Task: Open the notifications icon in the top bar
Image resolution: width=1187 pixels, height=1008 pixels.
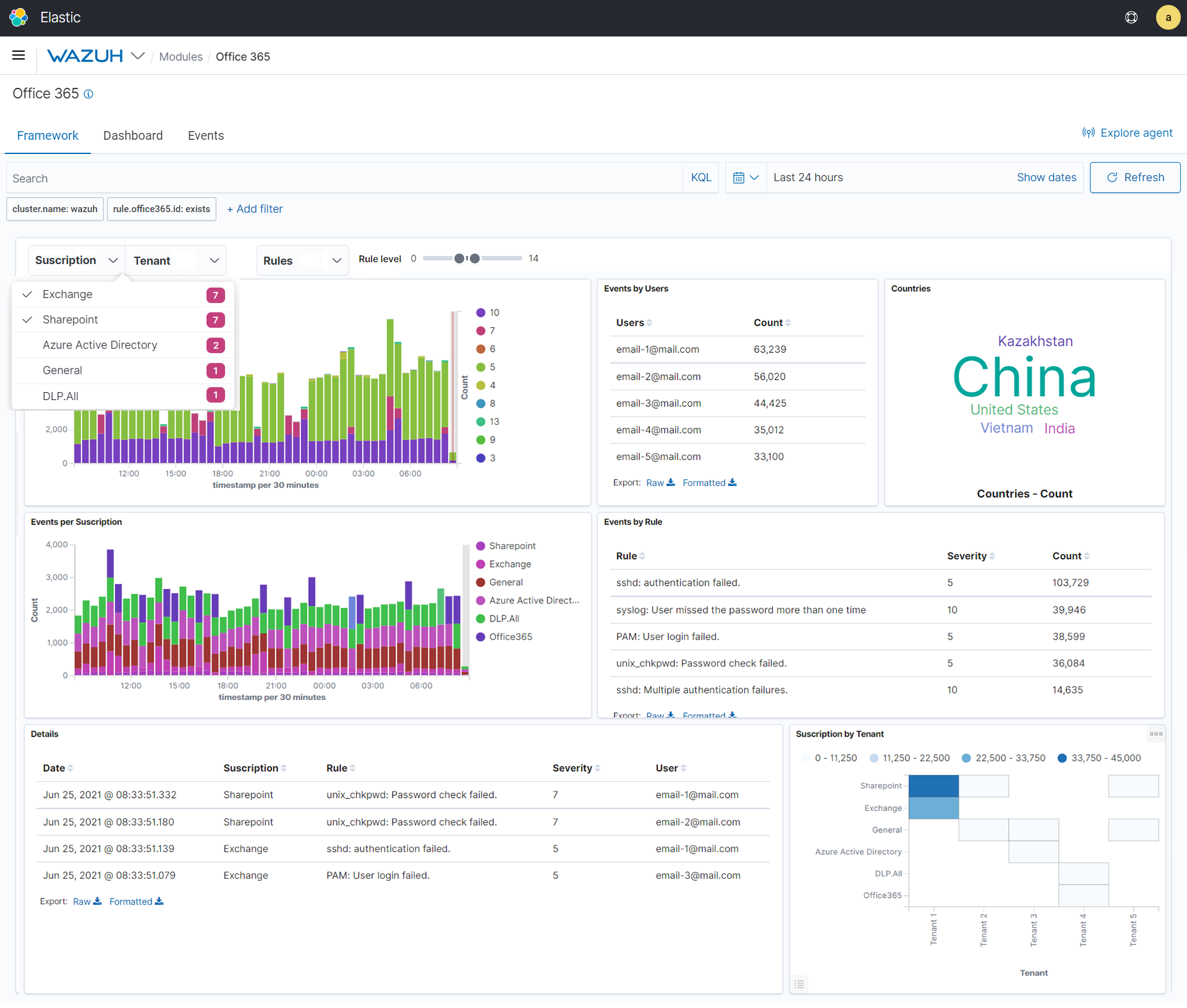Action: pyautogui.click(x=1131, y=17)
